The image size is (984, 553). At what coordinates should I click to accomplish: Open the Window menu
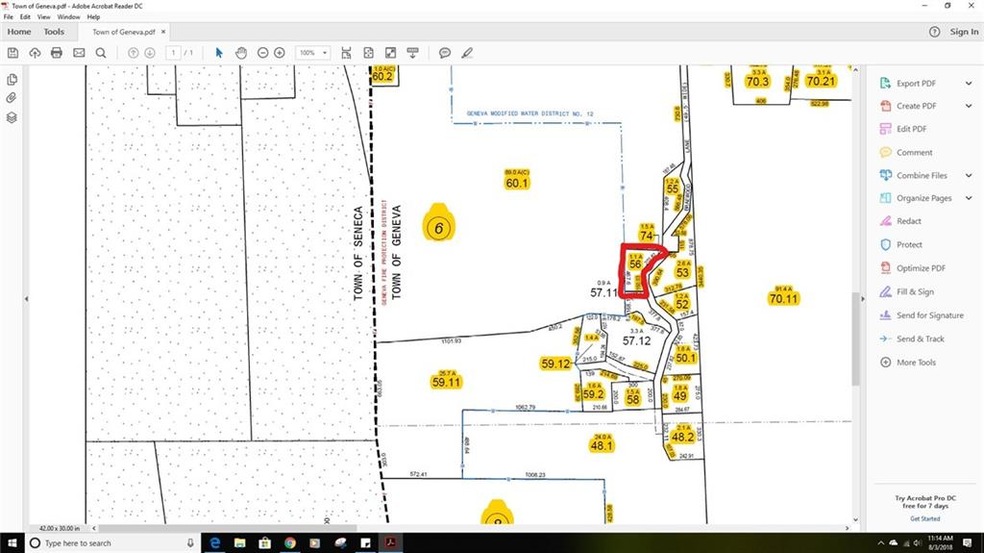(68, 17)
